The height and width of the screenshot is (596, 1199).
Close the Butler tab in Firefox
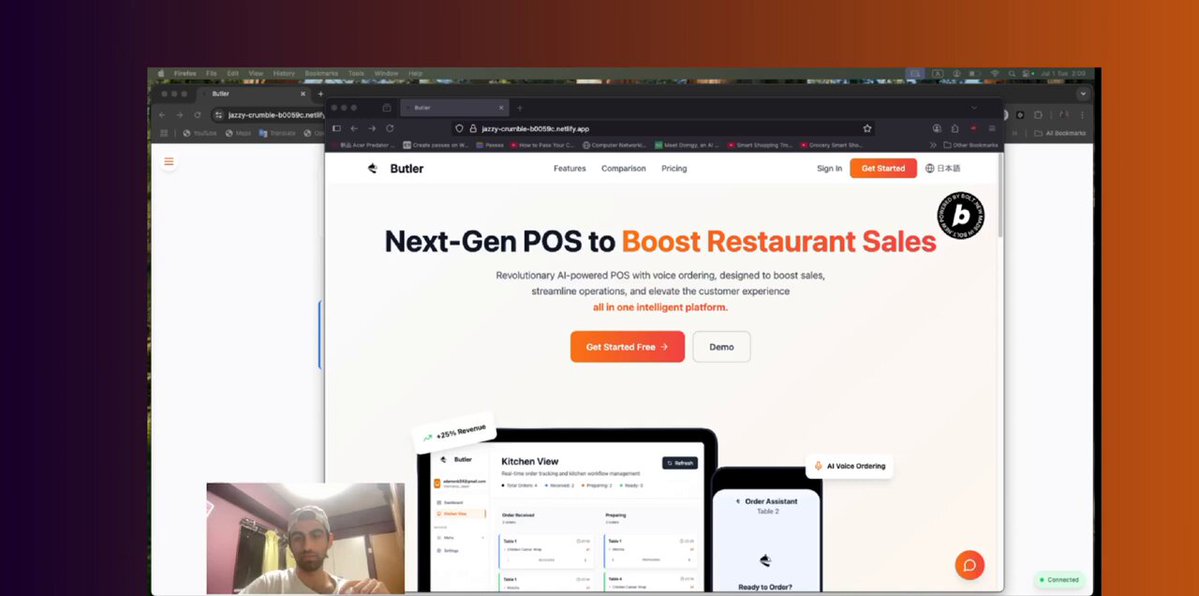click(501, 108)
